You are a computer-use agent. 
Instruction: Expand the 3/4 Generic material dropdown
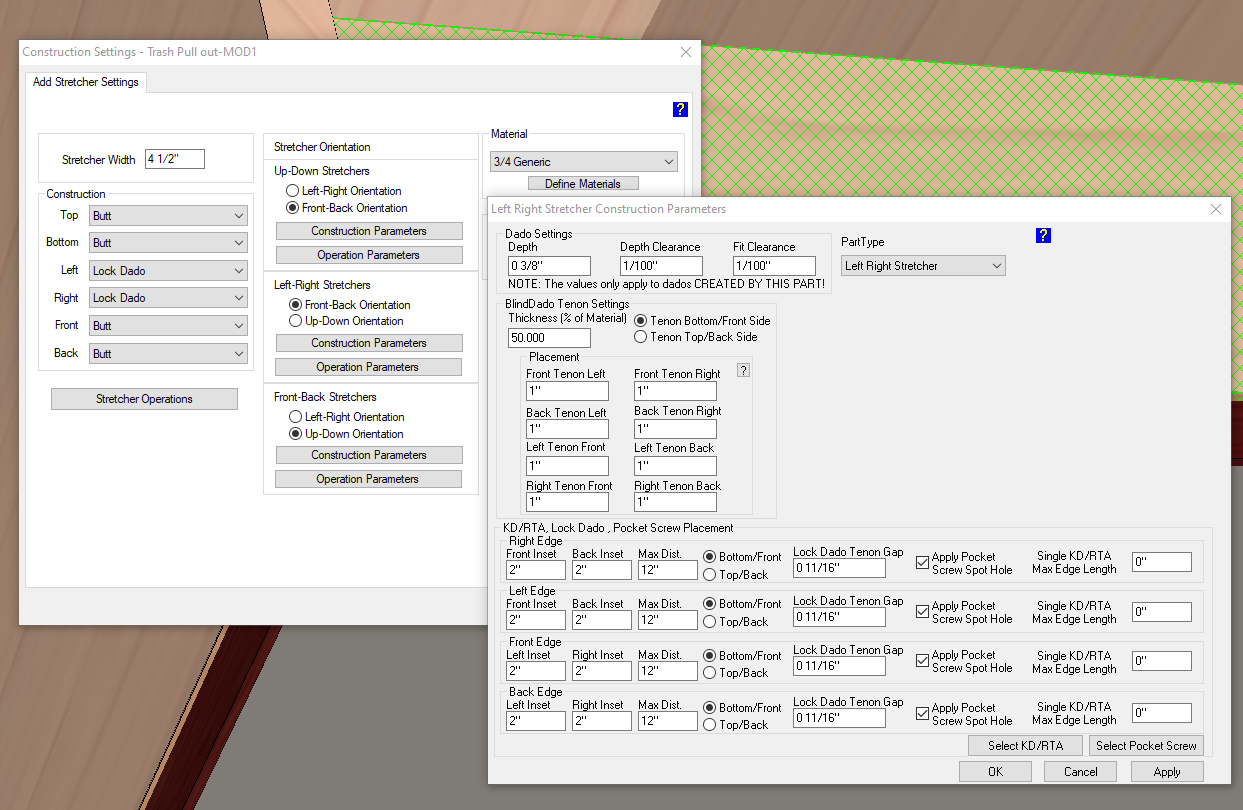tap(583, 162)
